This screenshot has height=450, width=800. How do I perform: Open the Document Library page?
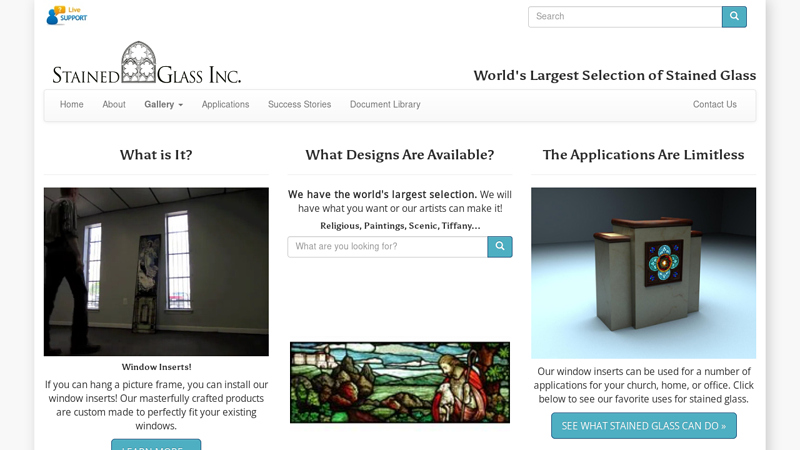[x=385, y=105]
